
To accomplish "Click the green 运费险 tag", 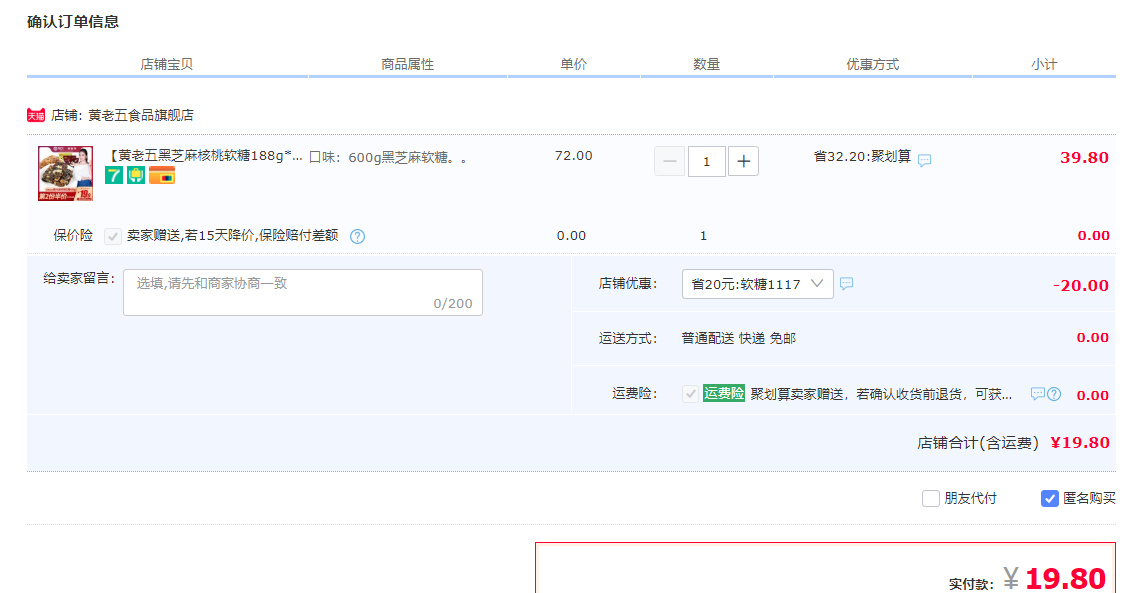I will pyautogui.click(x=724, y=393).
